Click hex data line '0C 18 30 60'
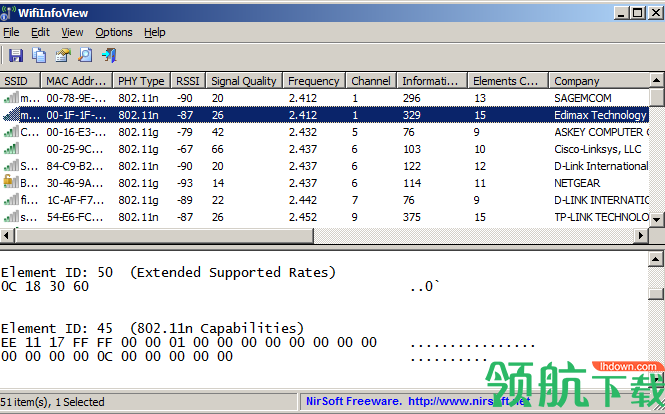The width and height of the screenshot is (665, 414). tap(45, 286)
